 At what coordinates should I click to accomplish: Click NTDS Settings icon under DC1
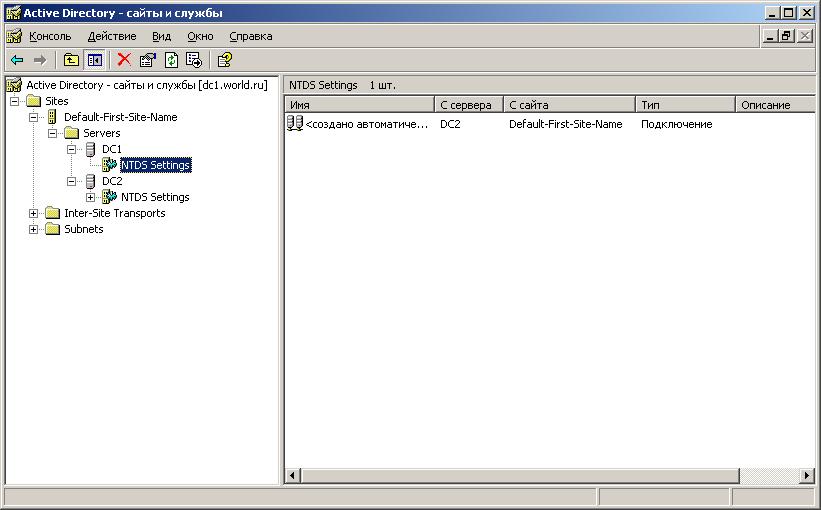pos(109,165)
